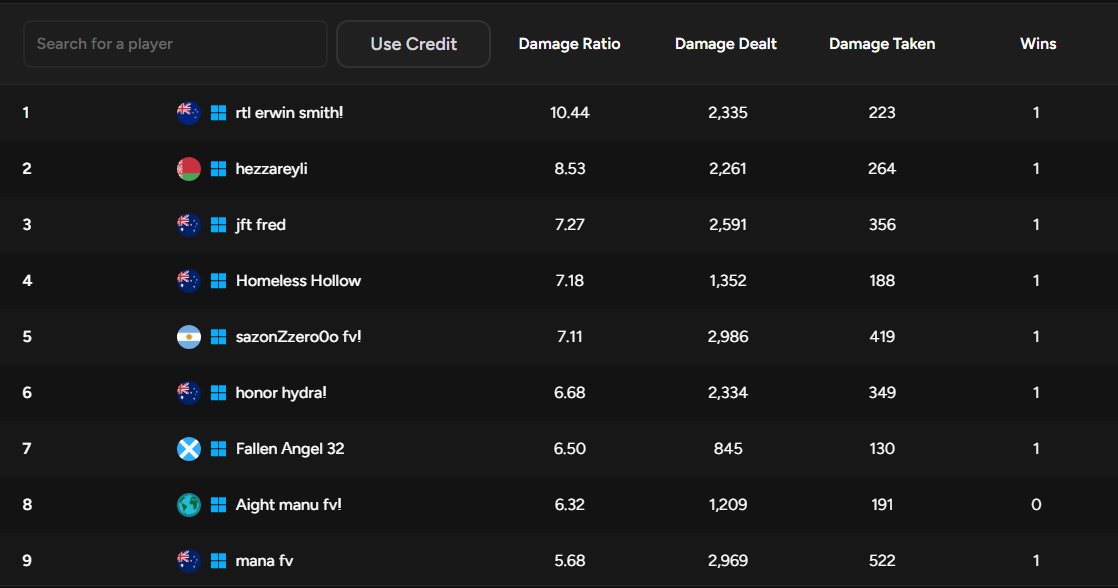Screen dimensions: 1118x588
Task: Open player Homeless Hollow
Action: point(298,281)
